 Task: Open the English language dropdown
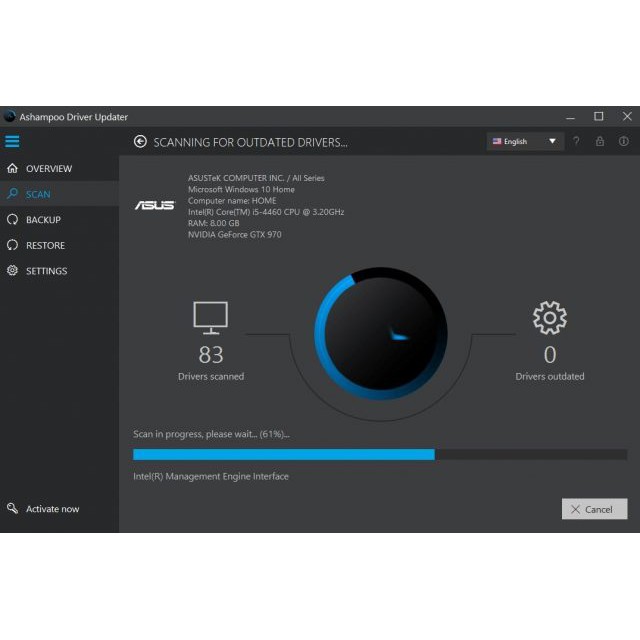526,142
